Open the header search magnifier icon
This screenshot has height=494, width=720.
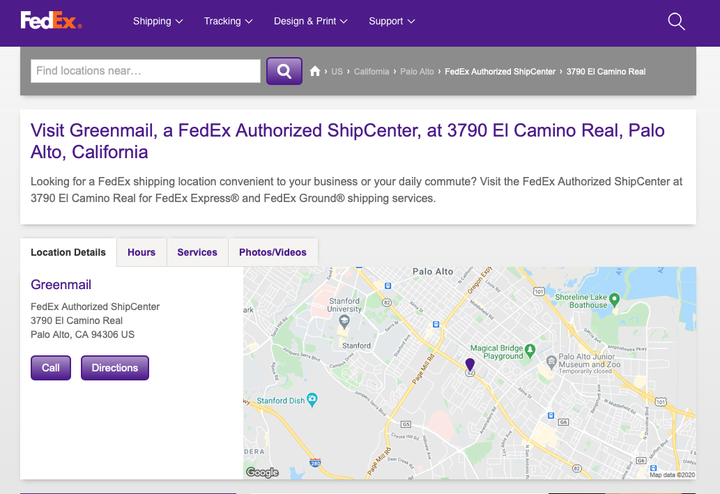pyautogui.click(x=676, y=21)
